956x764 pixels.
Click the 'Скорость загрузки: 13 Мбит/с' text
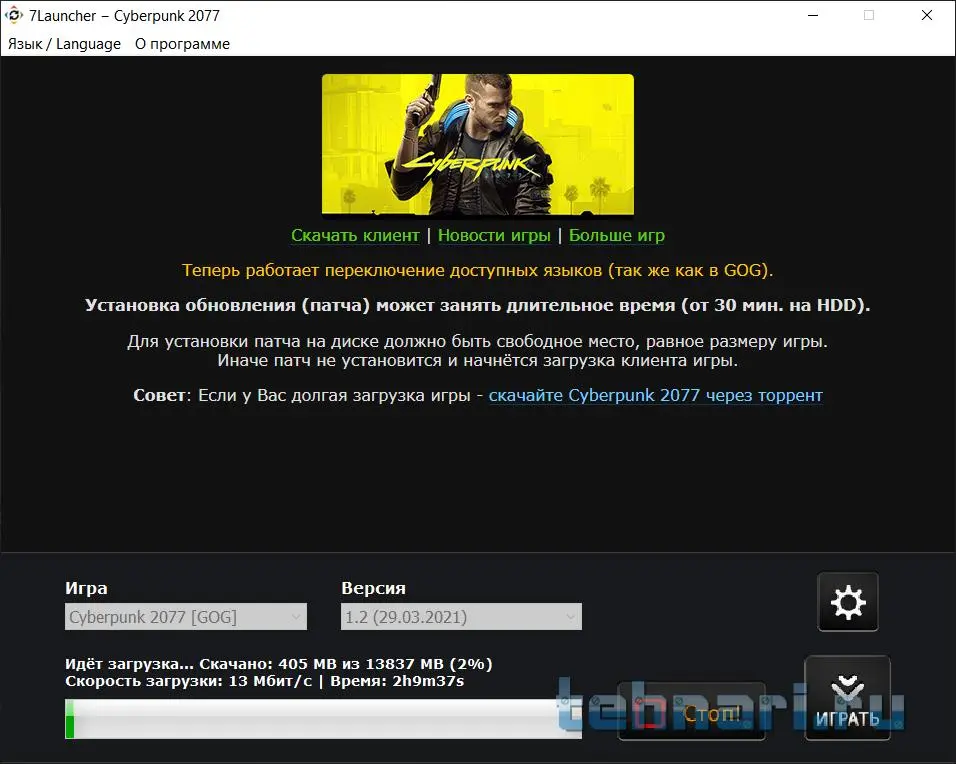pos(188,680)
